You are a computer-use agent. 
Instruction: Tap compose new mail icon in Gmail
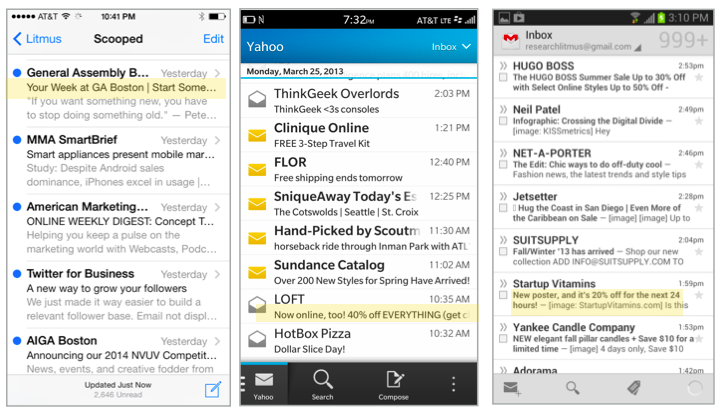click(512, 388)
